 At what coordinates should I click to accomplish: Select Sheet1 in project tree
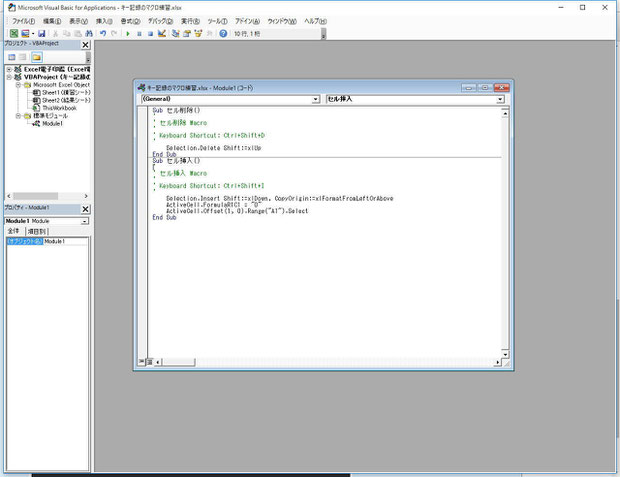tap(62, 93)
